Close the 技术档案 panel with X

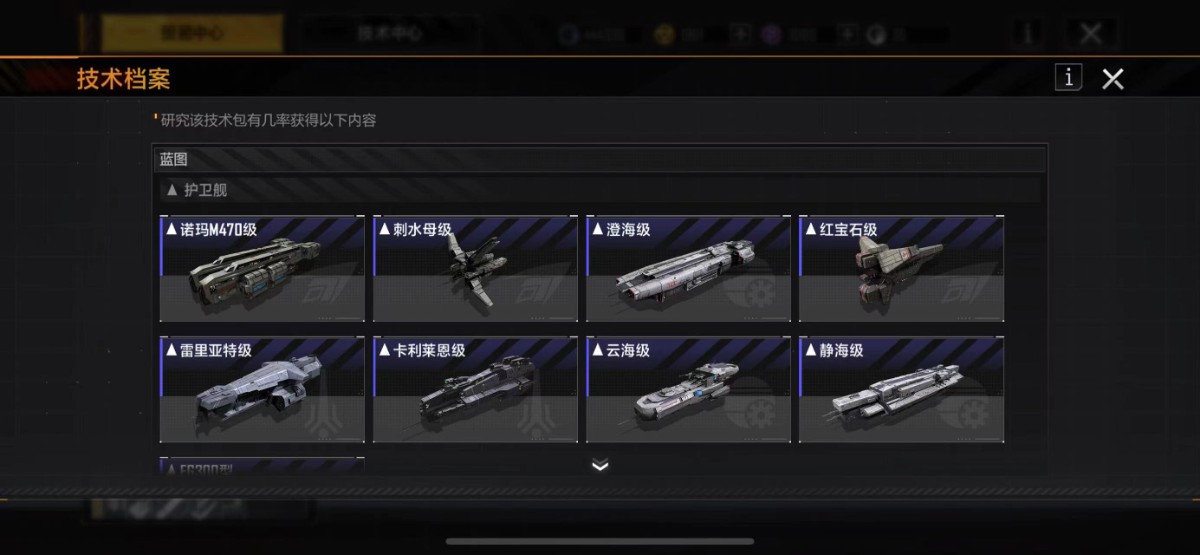[1112, 79]
